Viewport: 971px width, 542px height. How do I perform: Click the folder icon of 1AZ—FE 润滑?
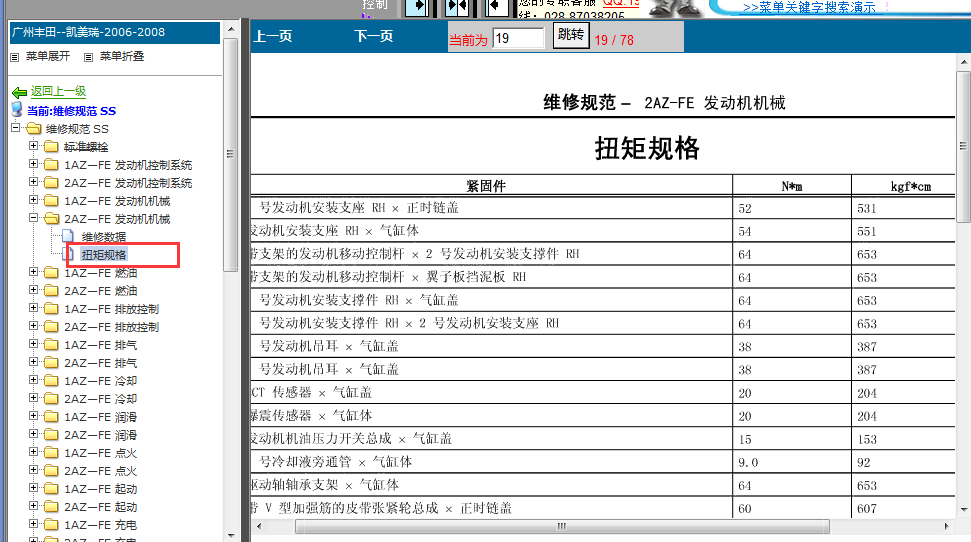point(51,416)
